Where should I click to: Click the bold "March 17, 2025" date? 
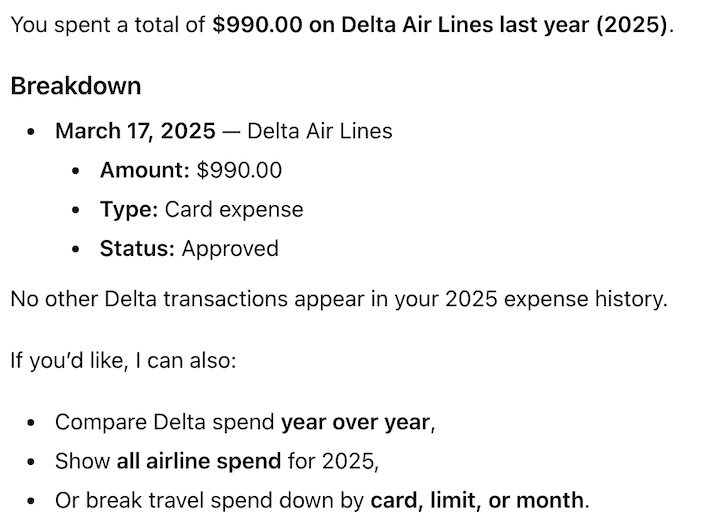click(135, 131)
